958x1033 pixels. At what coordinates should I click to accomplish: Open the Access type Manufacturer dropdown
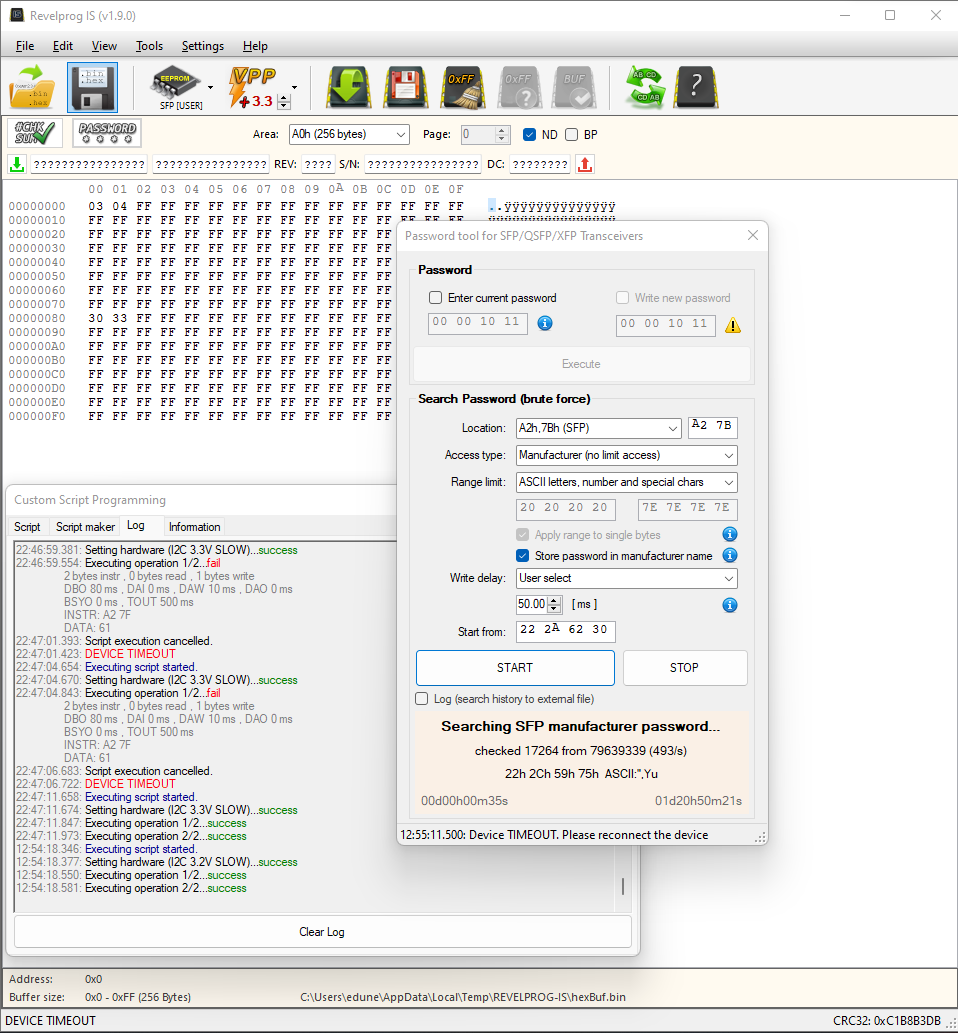point(627,455)
